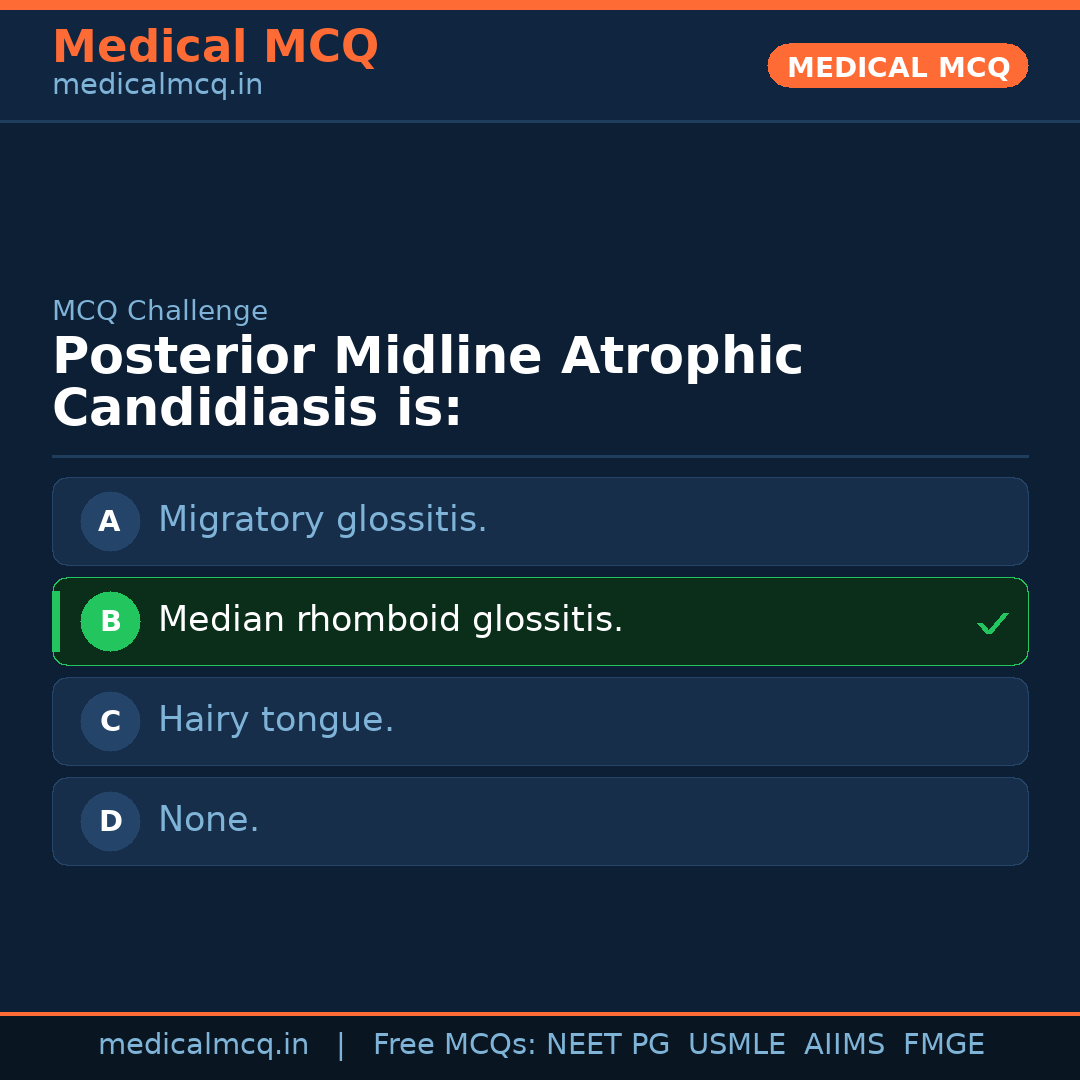This screenshot has width=1080, height=1080.
Task: Select the green B option circle
Action: point(110,621)
